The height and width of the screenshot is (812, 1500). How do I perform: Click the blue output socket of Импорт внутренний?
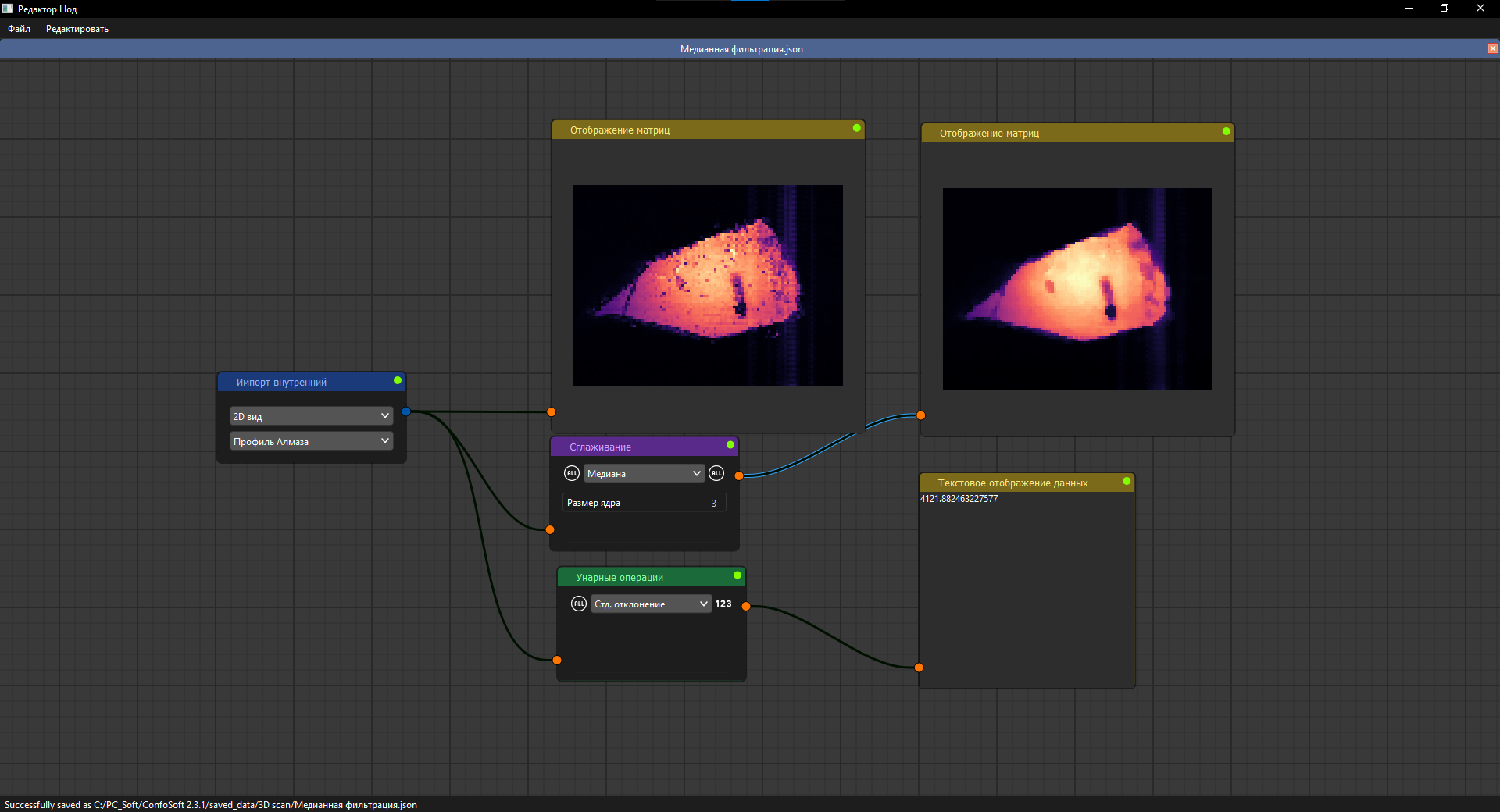406,411
